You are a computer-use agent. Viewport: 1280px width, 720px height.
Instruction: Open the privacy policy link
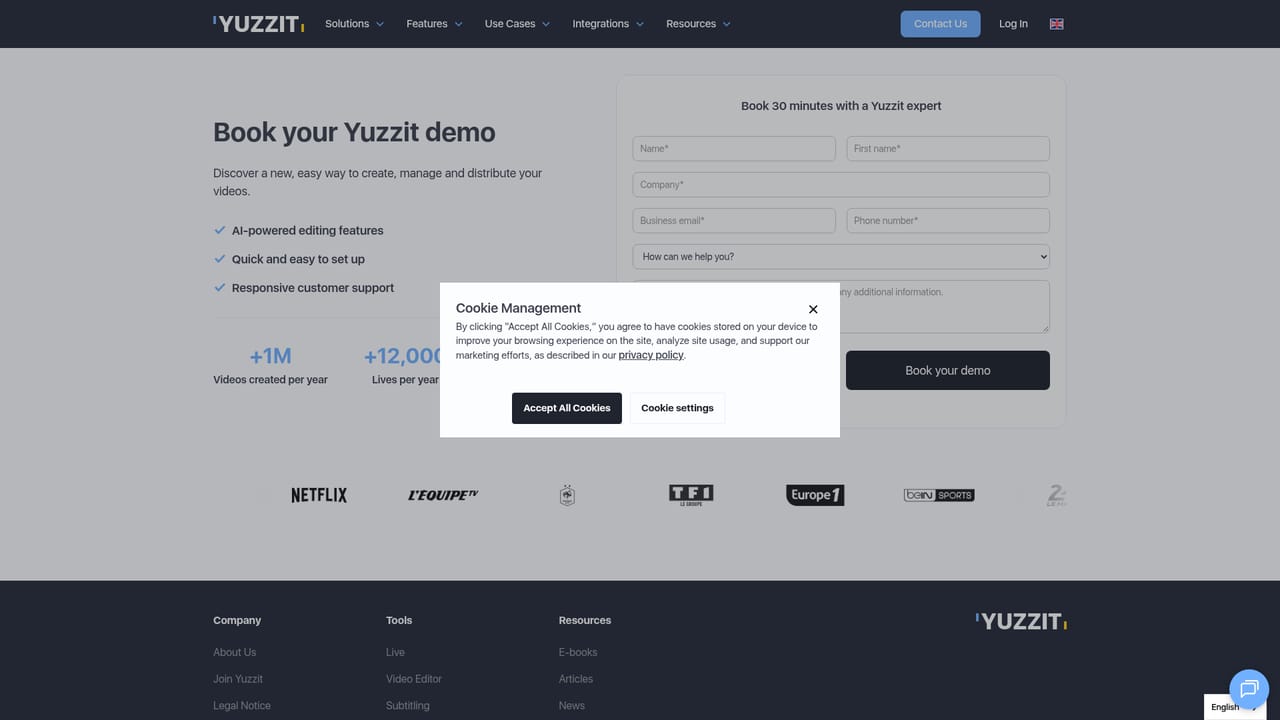coord(651,355)
